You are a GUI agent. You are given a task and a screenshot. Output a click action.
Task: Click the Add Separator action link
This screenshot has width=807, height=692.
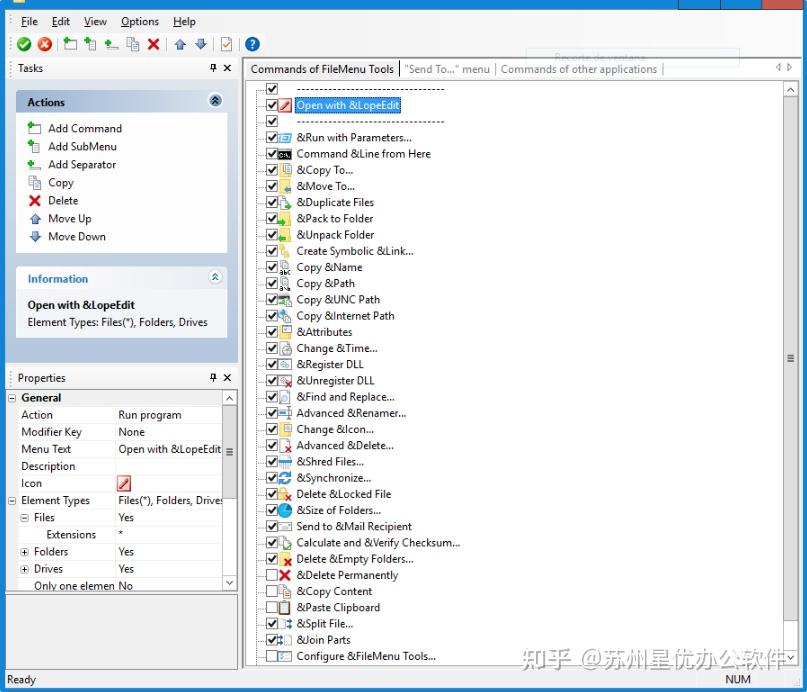72,164
